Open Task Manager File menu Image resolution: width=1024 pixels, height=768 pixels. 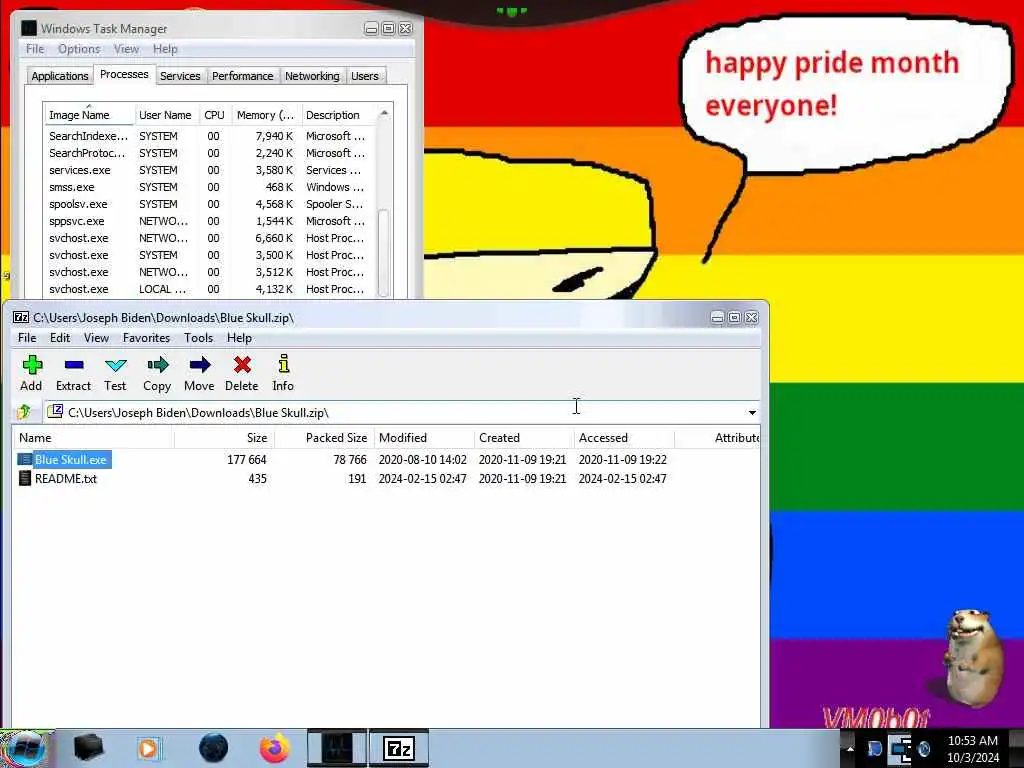(x=35, y=49)
